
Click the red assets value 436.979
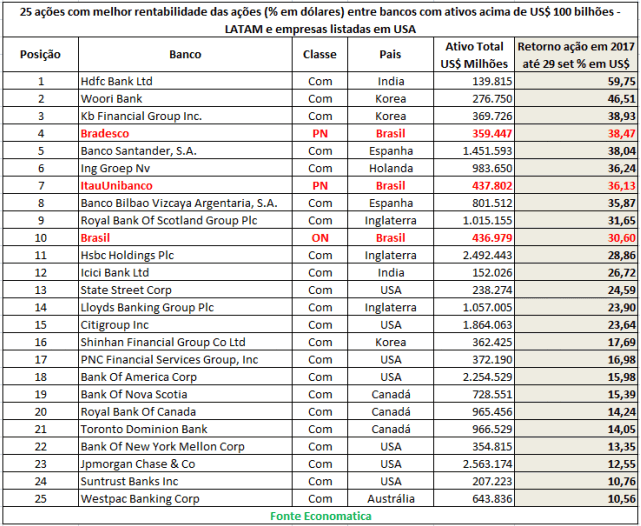pyautogui.click(x=474, y=238)
